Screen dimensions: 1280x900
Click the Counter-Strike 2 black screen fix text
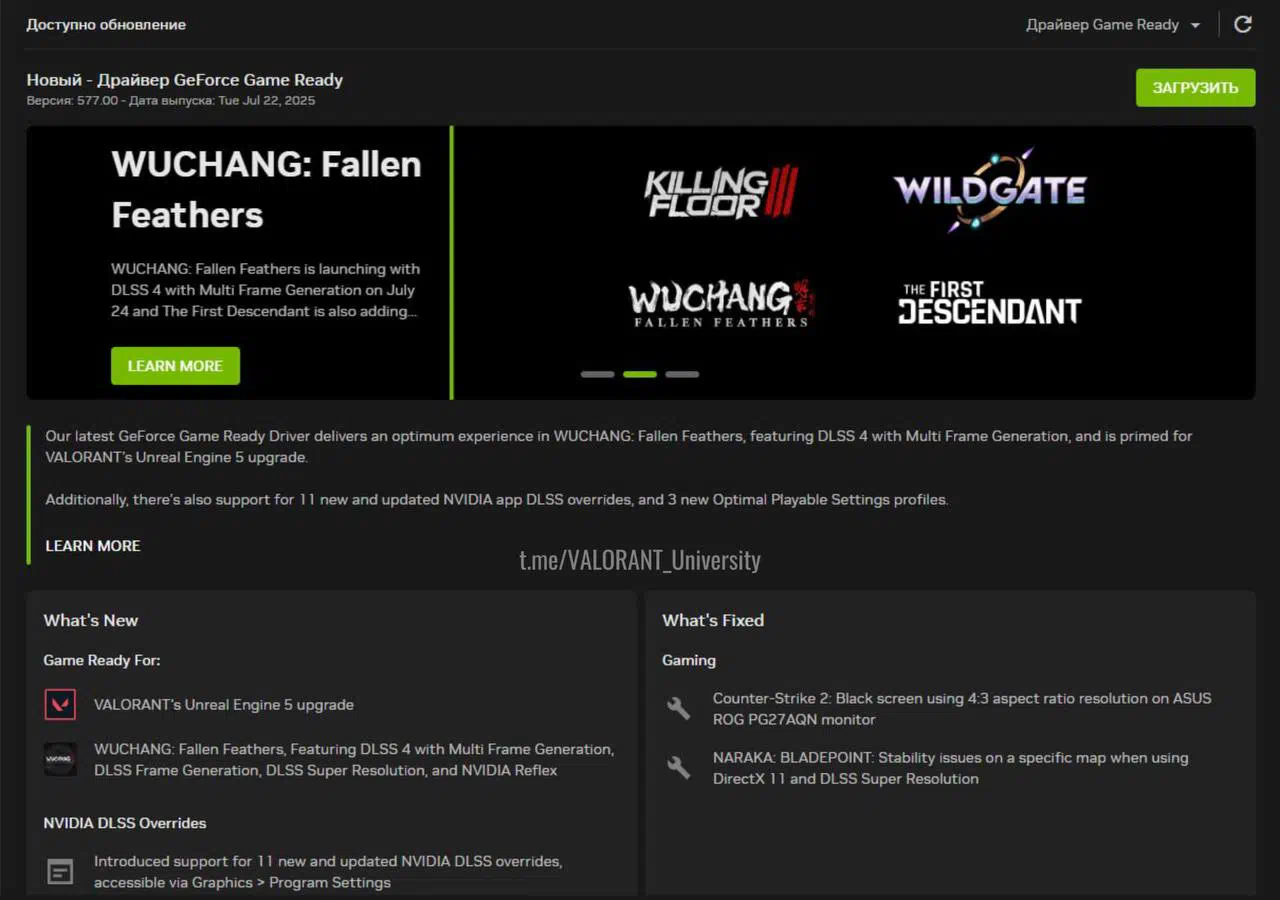(962, 708)
